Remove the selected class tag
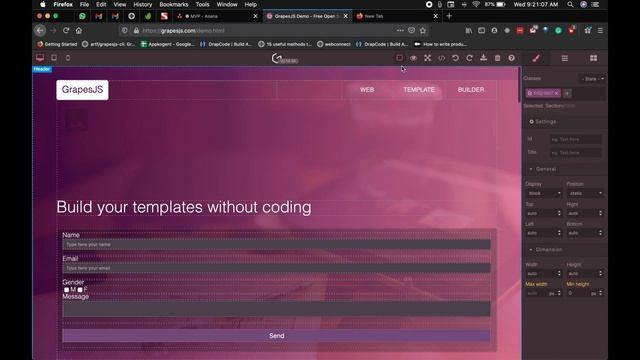 (x=556, y=93)
